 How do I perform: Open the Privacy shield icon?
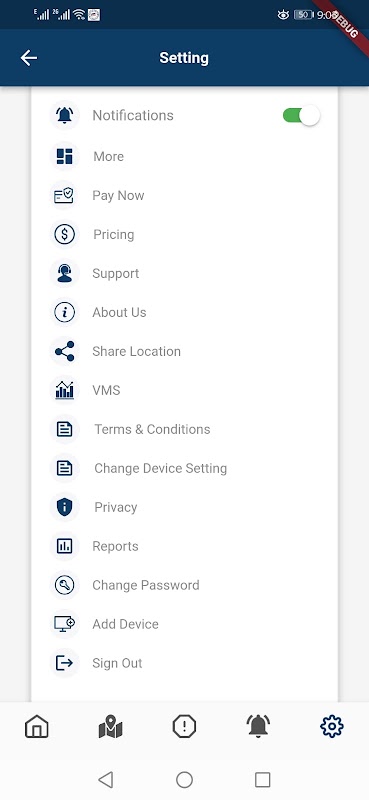[64, 507]
